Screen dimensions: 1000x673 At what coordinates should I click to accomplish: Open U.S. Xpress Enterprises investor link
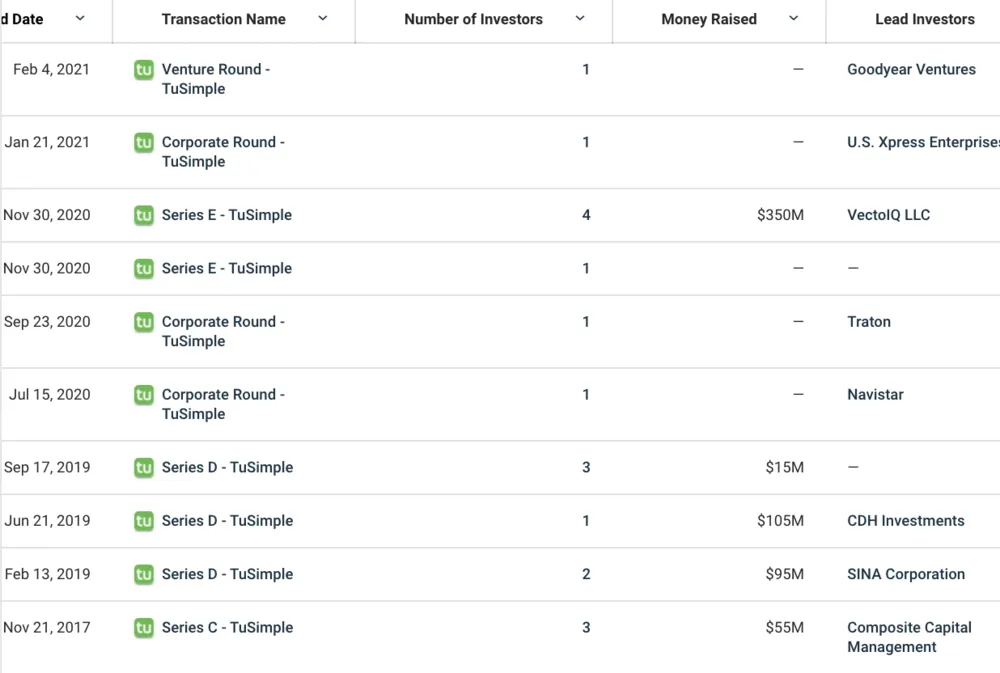point(922,143)
